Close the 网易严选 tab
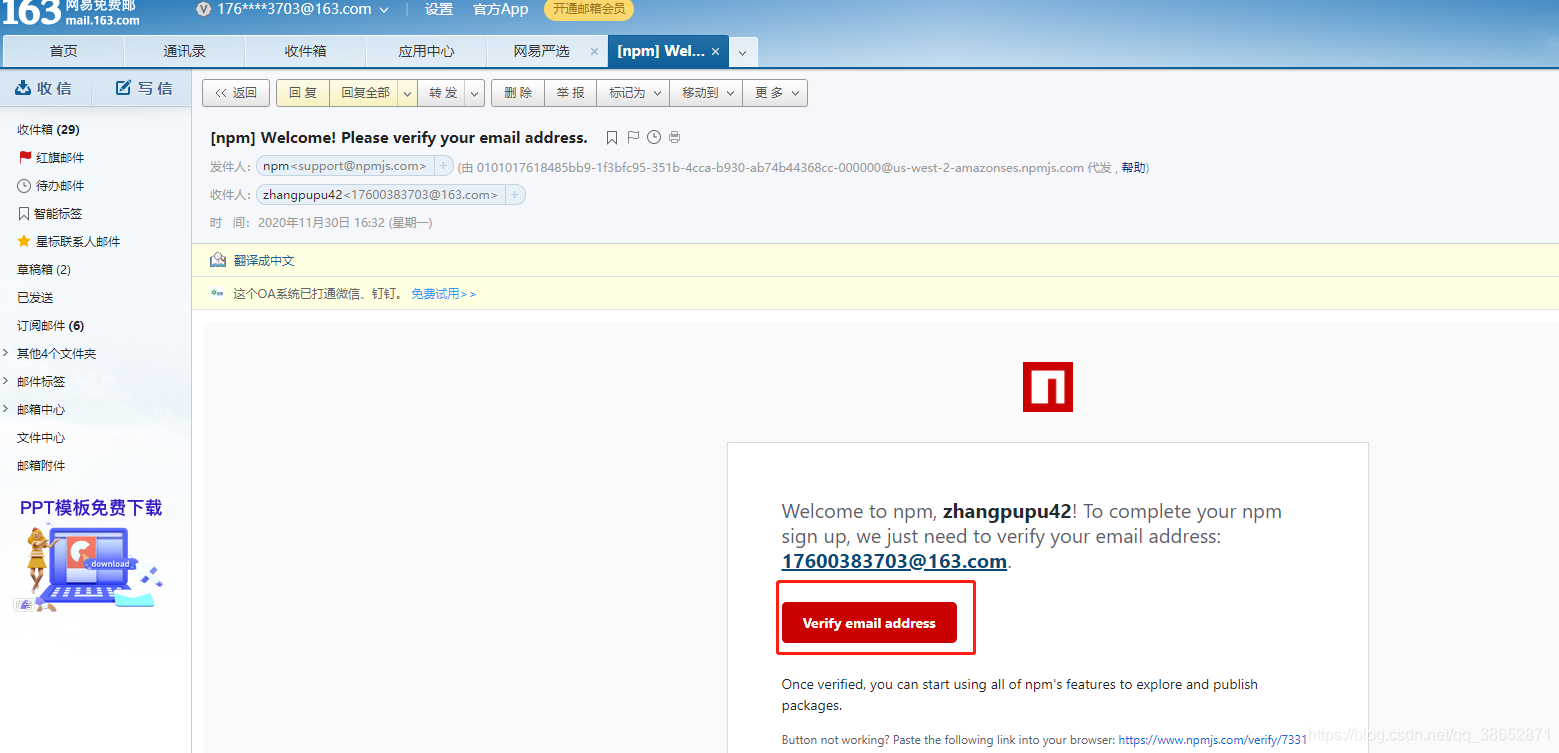1559x753 pixels. [x=594, y=51]
